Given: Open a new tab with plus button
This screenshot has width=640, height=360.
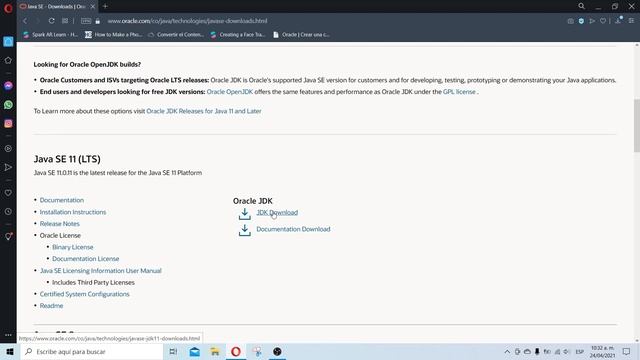Looking at the screenshot, I should (x=105, y=6).
